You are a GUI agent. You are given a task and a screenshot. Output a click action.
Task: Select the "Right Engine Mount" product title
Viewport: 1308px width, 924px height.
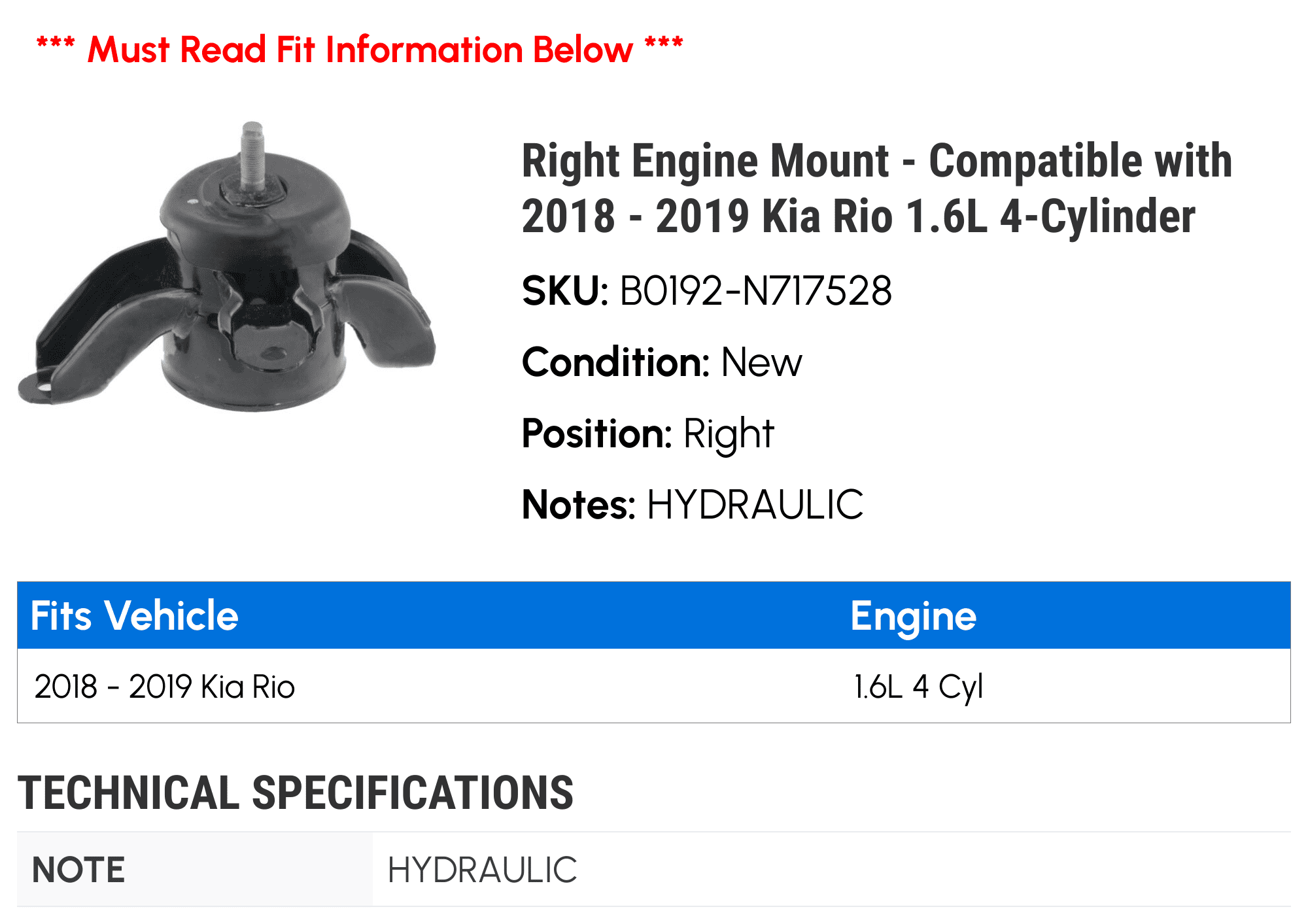tap(876, 161)
